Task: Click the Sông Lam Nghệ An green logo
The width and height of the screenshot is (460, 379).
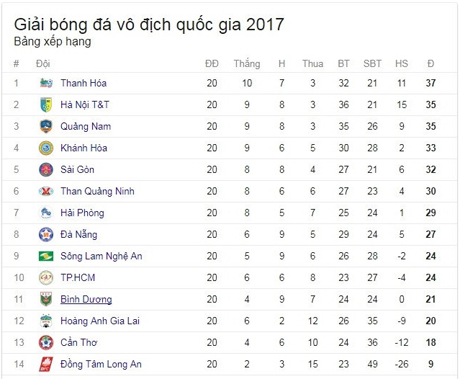Action: tap(46, 256)
